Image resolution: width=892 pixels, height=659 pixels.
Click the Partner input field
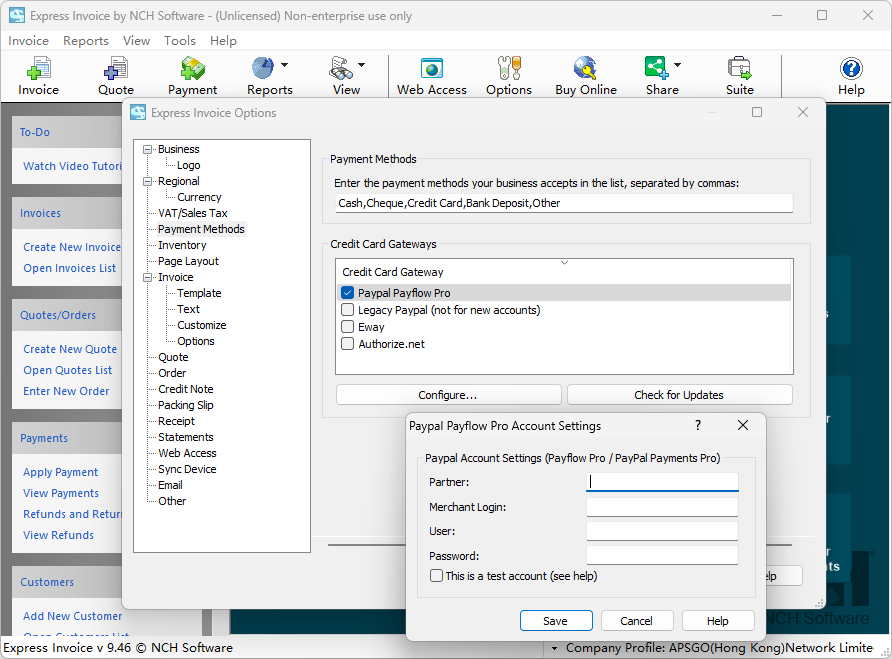tap(662, 481)
